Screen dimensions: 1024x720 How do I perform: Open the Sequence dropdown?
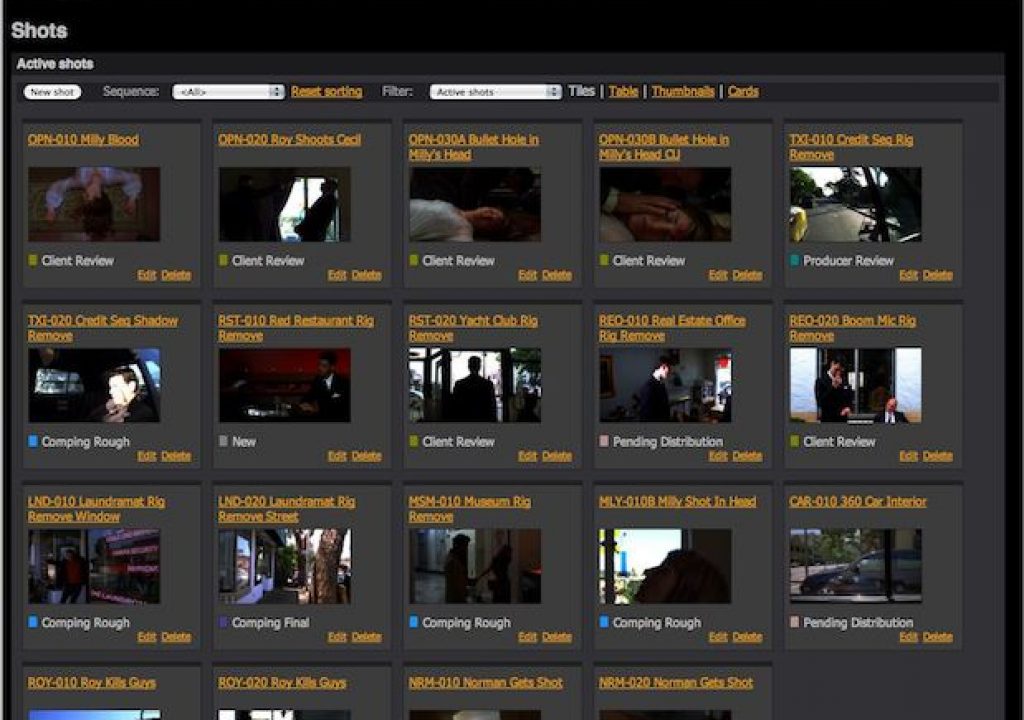pyautogui.click(x=229, y=92)
